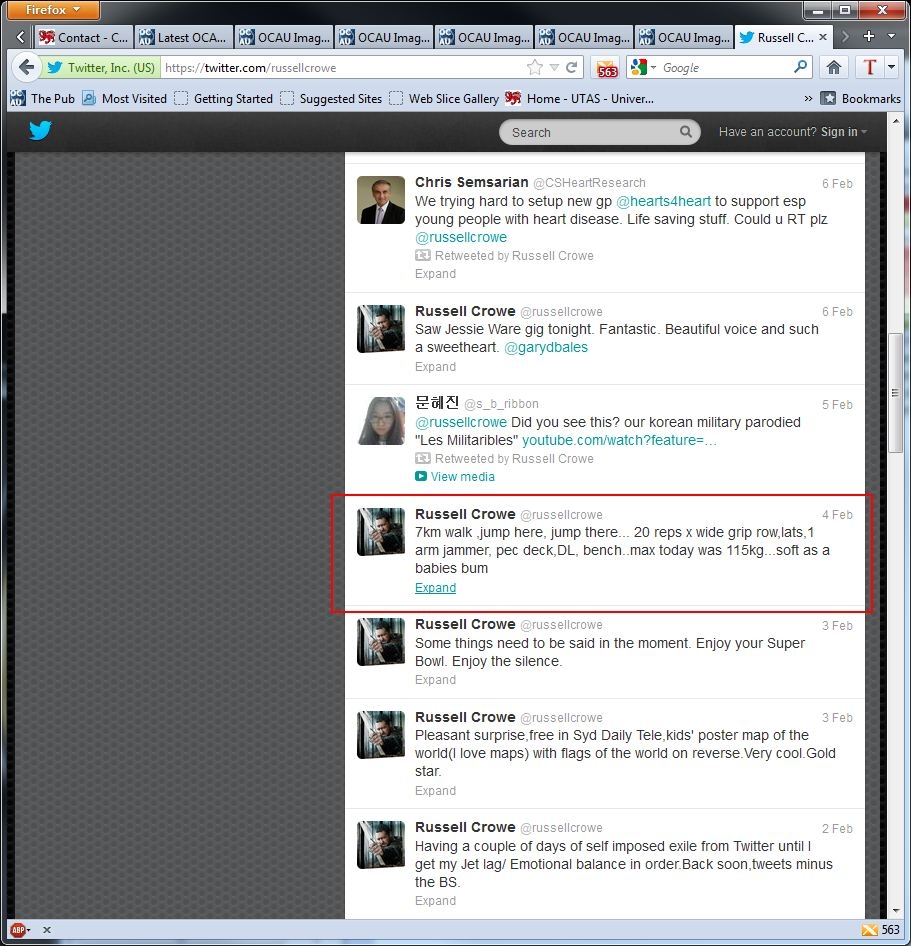Expand the self imposed exile tweet
Screen dimensions: 911x946
pyautogui.click(x=435, y=901)
